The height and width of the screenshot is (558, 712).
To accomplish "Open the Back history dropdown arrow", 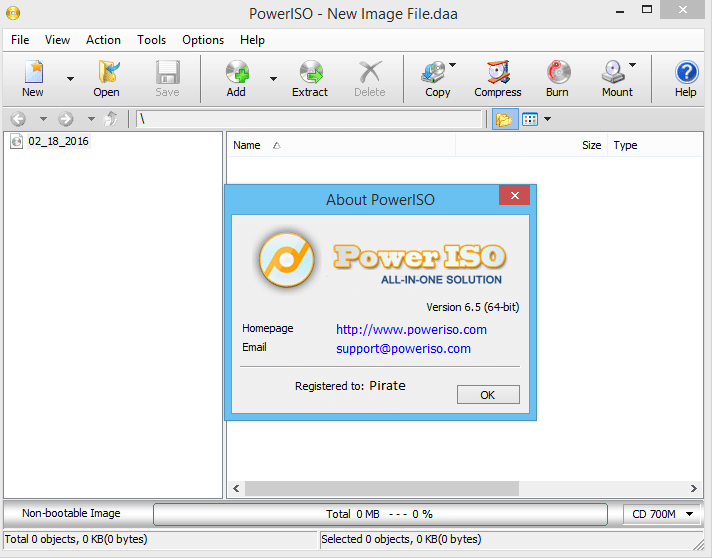I will 43,119.
